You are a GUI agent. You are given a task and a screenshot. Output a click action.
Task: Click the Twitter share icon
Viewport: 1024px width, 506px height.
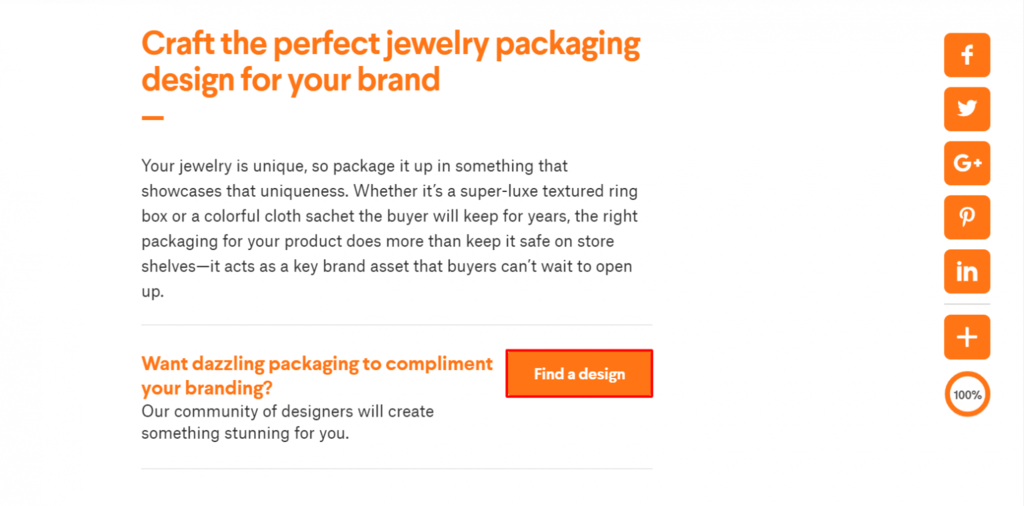pos(967,109)
